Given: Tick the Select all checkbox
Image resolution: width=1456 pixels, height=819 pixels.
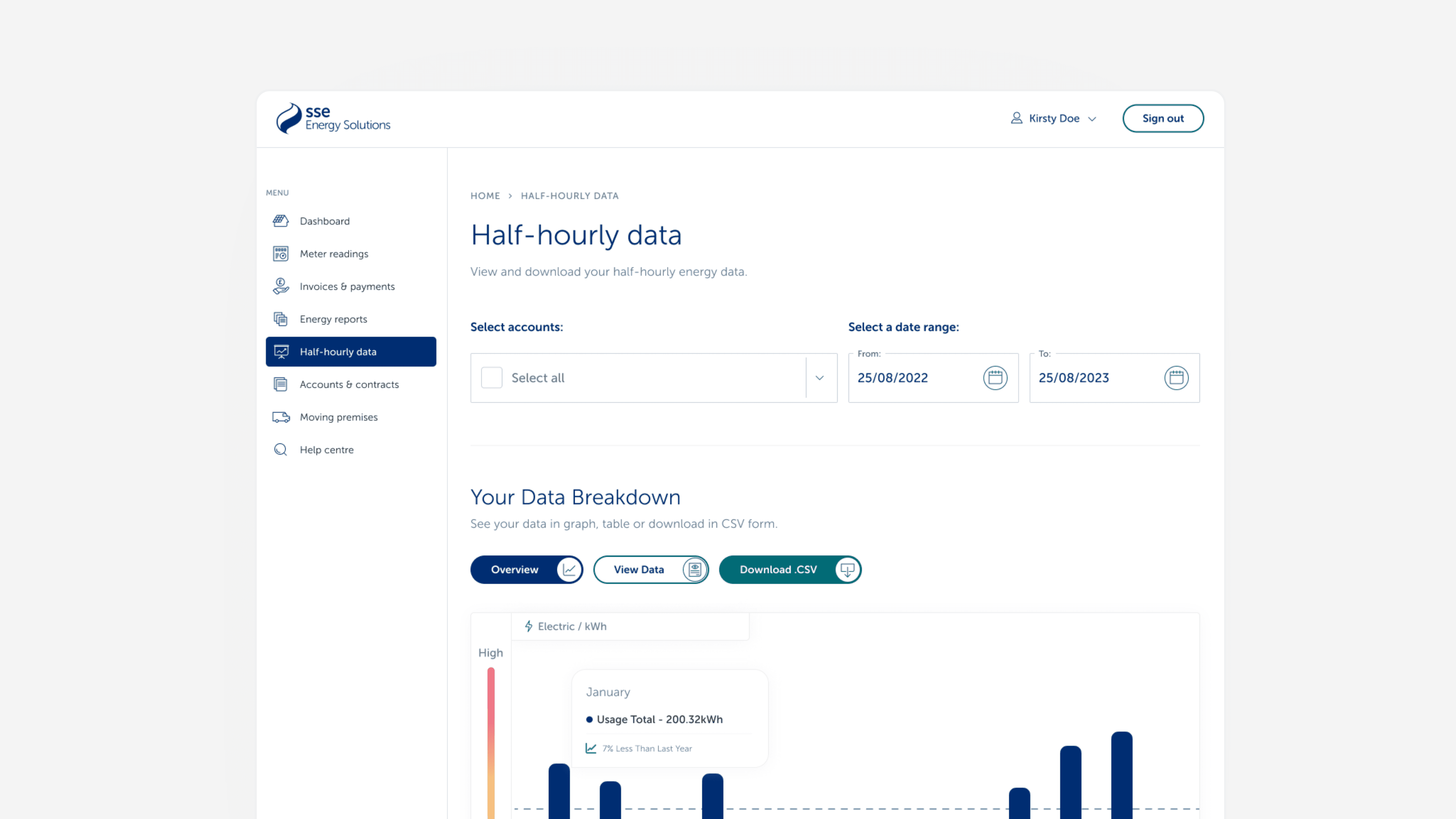Looking at the screenshot, I should point(491,378).
